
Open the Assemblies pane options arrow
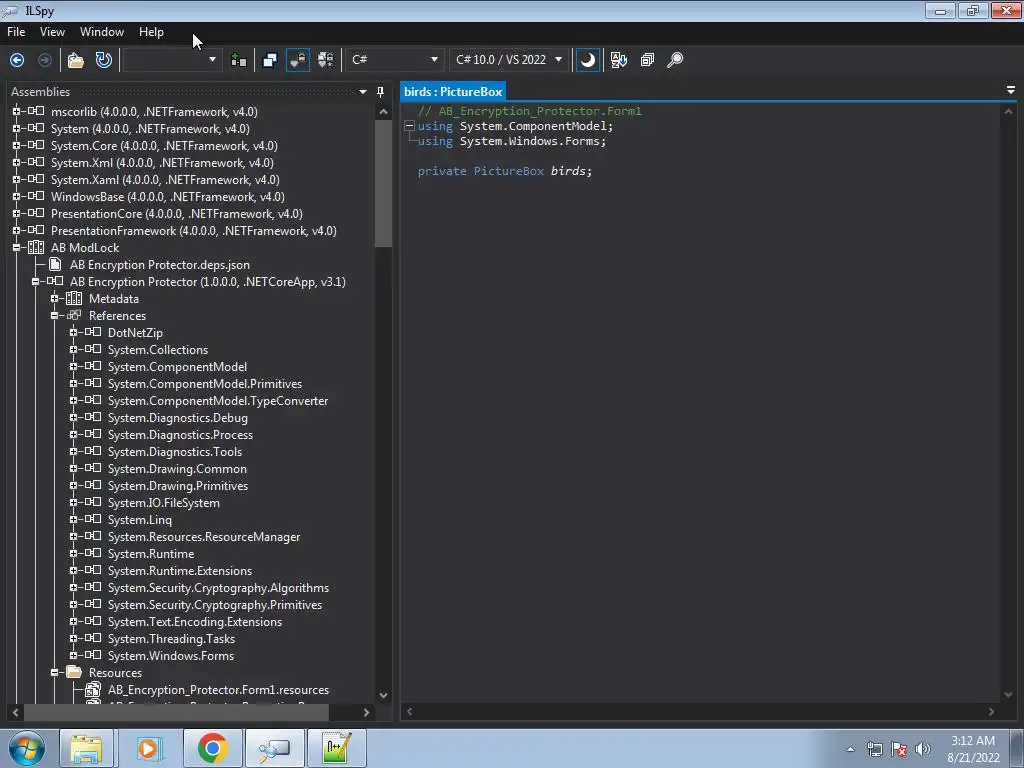[363, 92]
